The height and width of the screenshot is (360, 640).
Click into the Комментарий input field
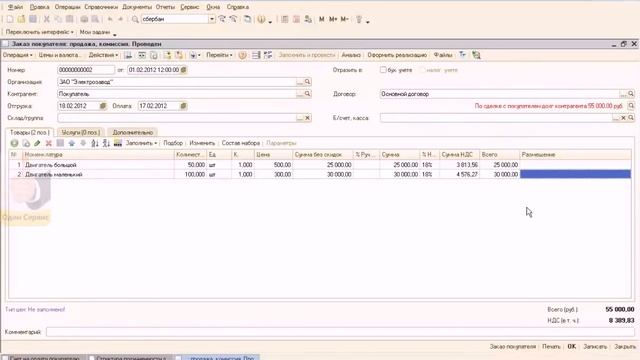tap(340, 332)
